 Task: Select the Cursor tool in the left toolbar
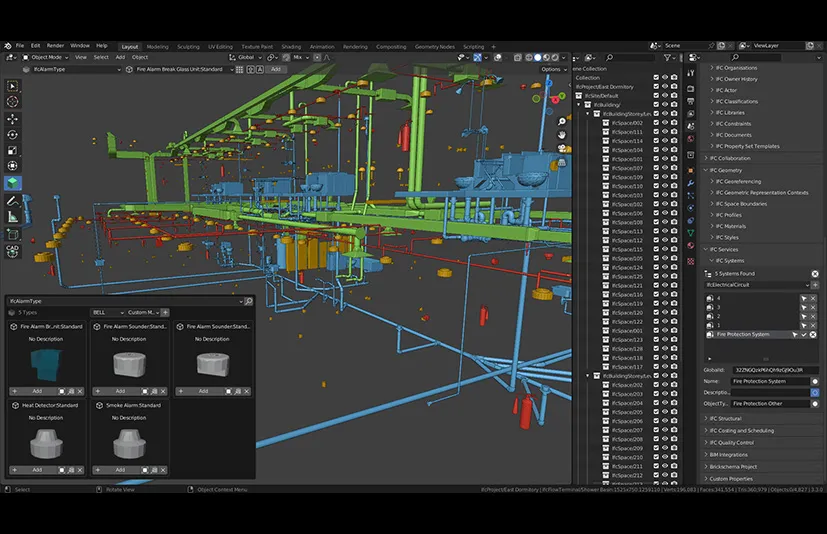13,102
